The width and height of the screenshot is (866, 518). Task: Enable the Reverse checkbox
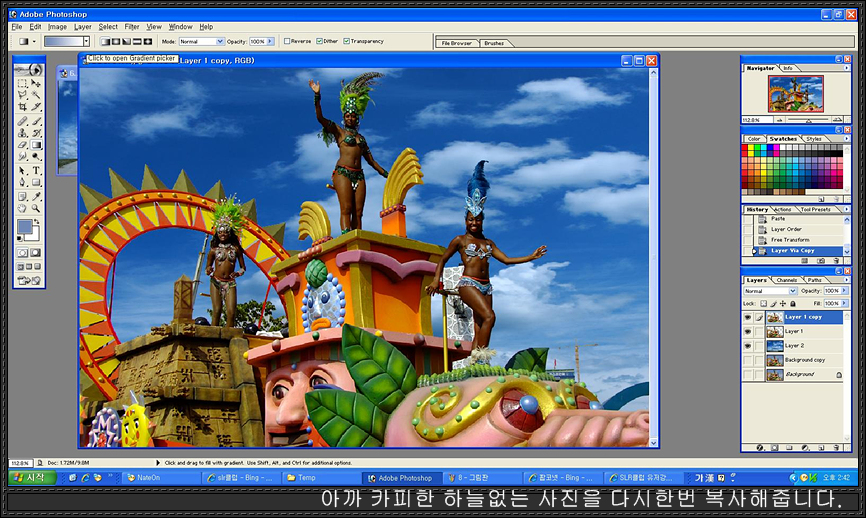(286, 42)
